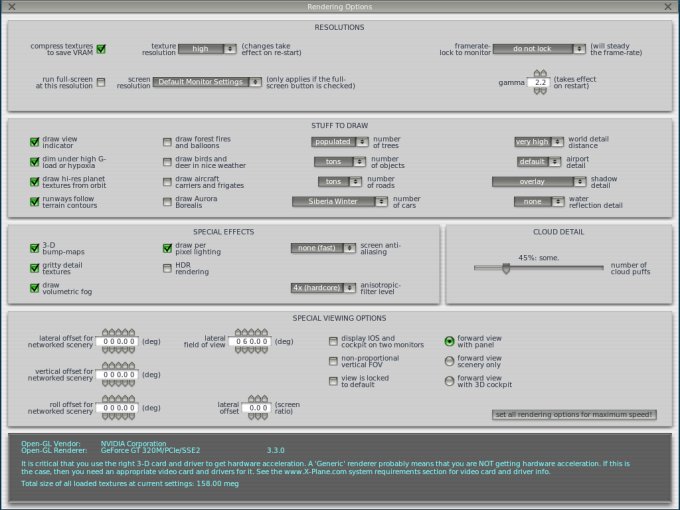Increase lateral offset screen ratio with up arrows
This screenshot has width=680, height=510.
[258, 399]
